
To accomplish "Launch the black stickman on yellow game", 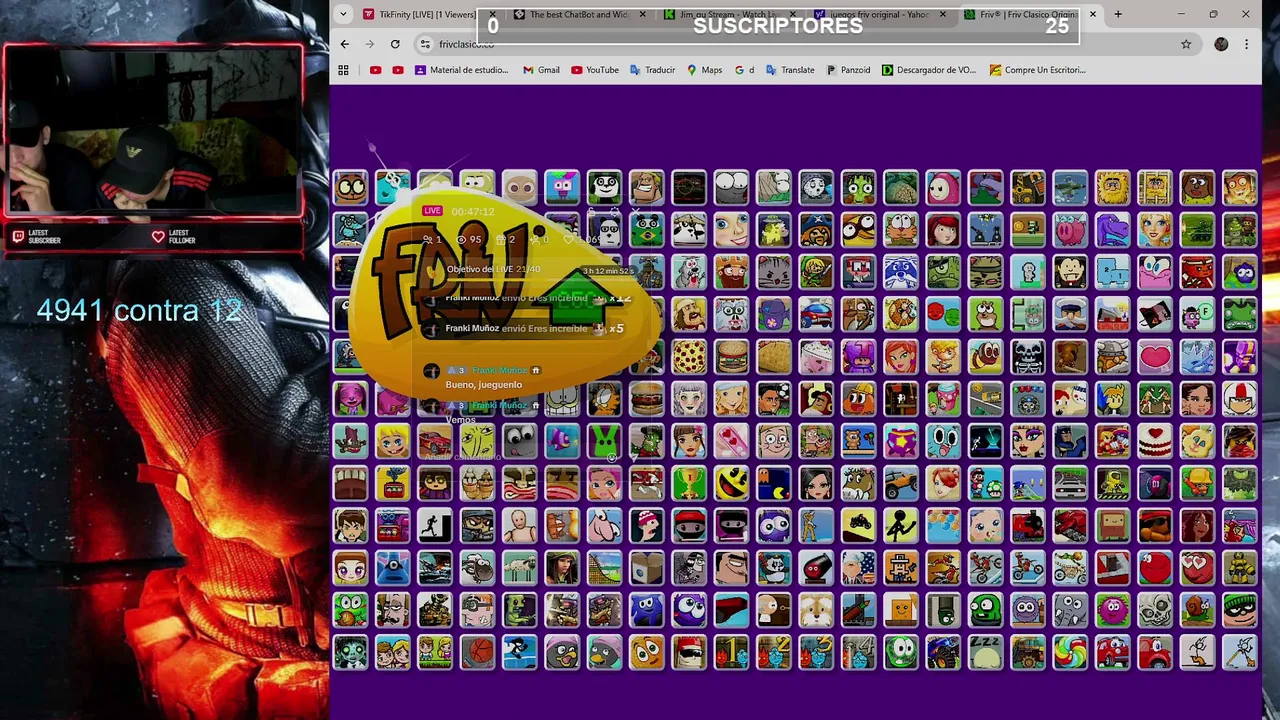I will 900,524.
